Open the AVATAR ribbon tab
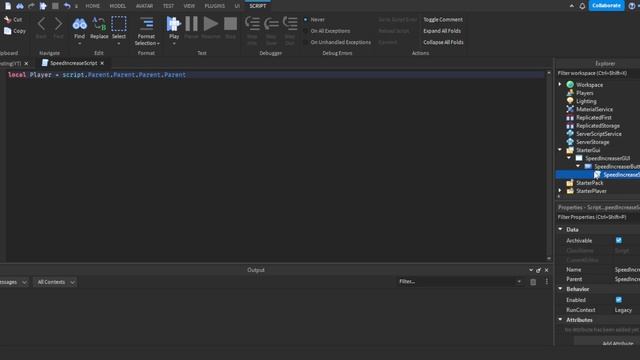 tap(144, 6)
